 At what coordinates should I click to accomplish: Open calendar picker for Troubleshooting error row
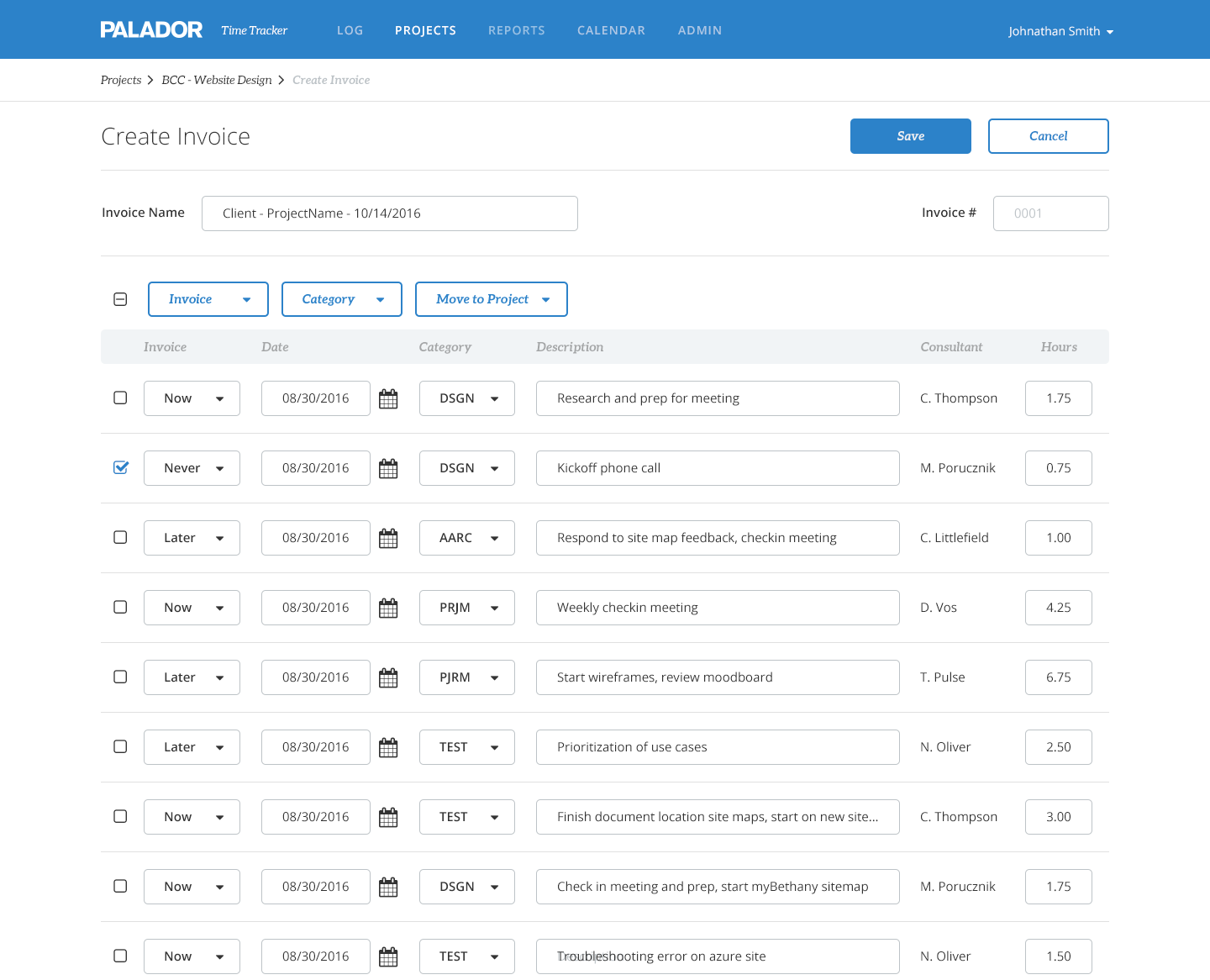388,956
